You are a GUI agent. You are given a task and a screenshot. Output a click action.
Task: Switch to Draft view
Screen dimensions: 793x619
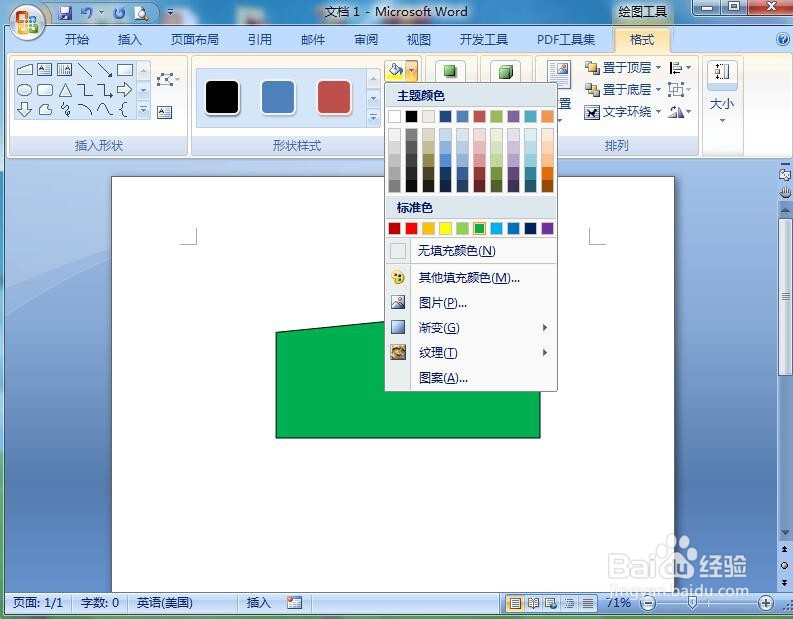coord(588,603)
